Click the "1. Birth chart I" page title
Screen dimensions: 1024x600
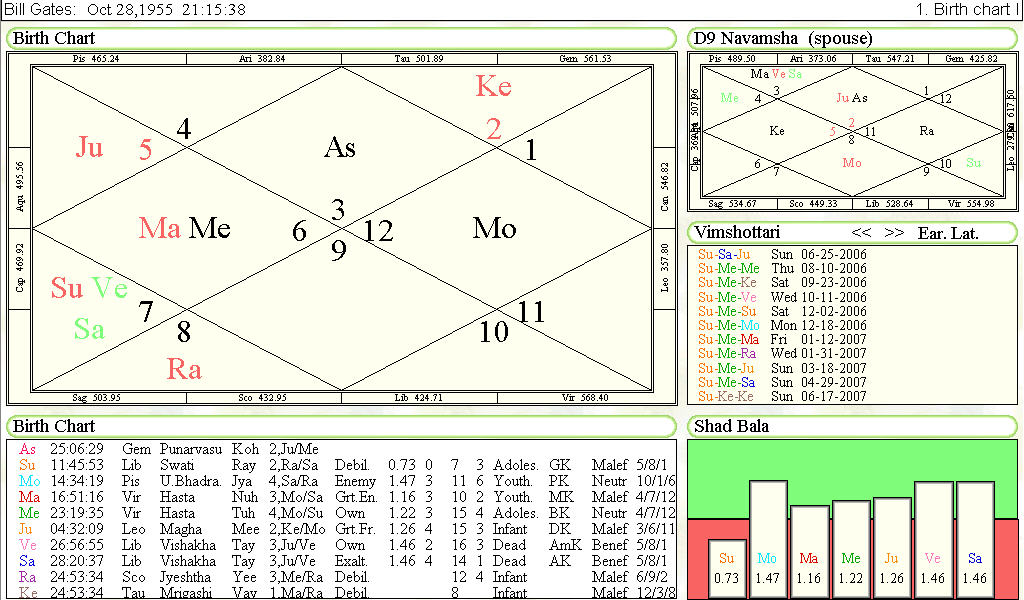tap(966, 10)
